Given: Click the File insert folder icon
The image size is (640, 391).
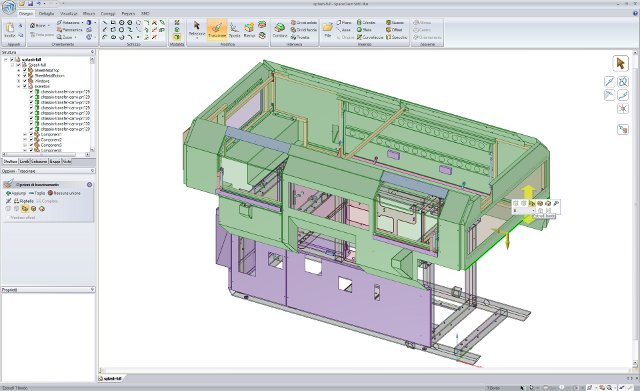Looking at the screenshot, I should point(327,29).
